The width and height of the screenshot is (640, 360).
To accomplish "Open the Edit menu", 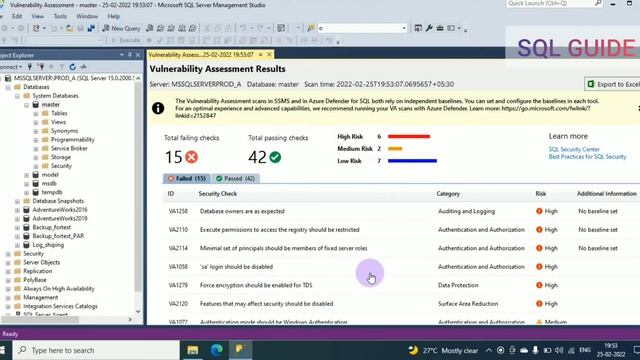I will pyautogui.click(x=17, y=16).
